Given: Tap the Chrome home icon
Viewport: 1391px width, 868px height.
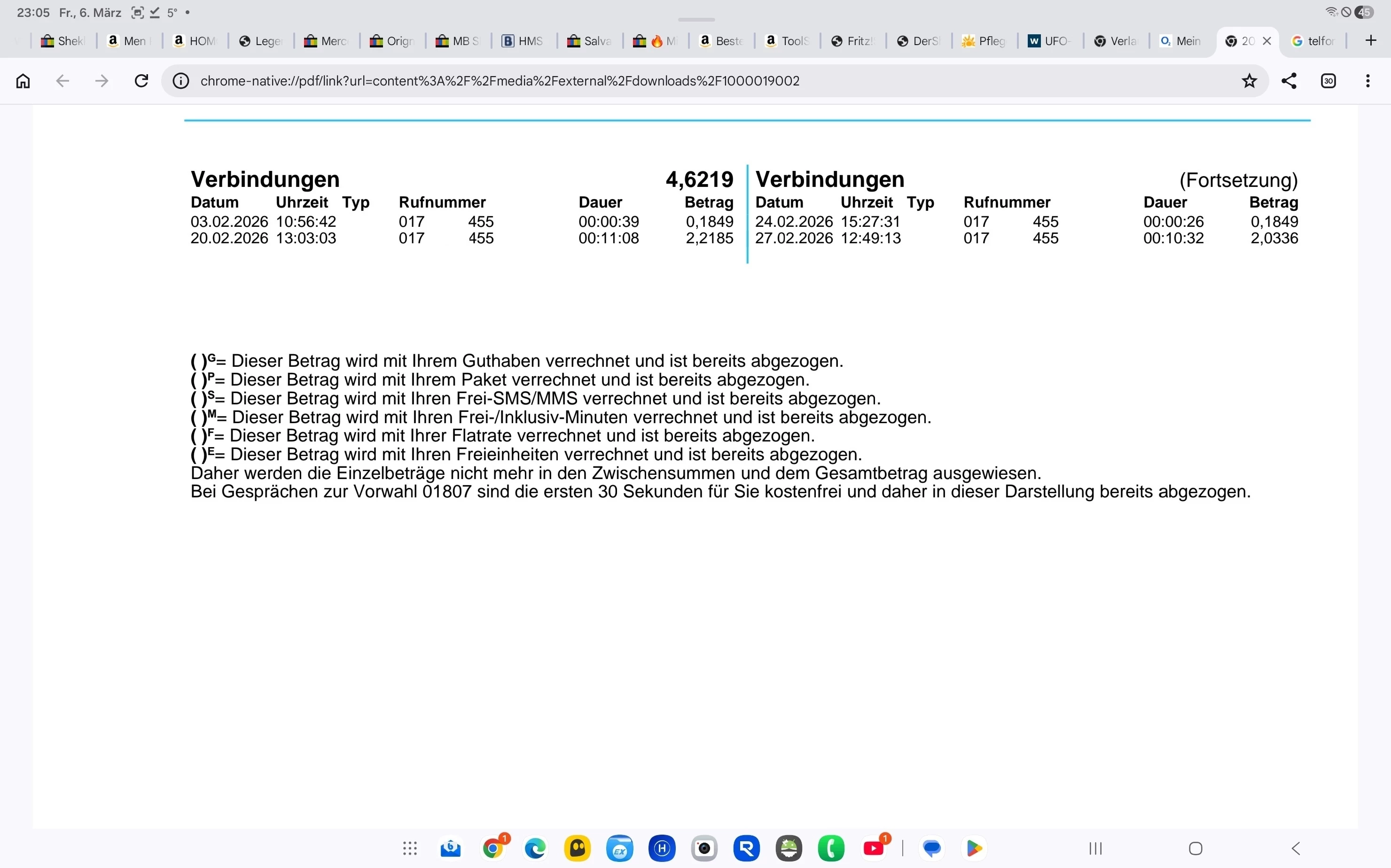Looking at the screenshot, I should (23, 81).
